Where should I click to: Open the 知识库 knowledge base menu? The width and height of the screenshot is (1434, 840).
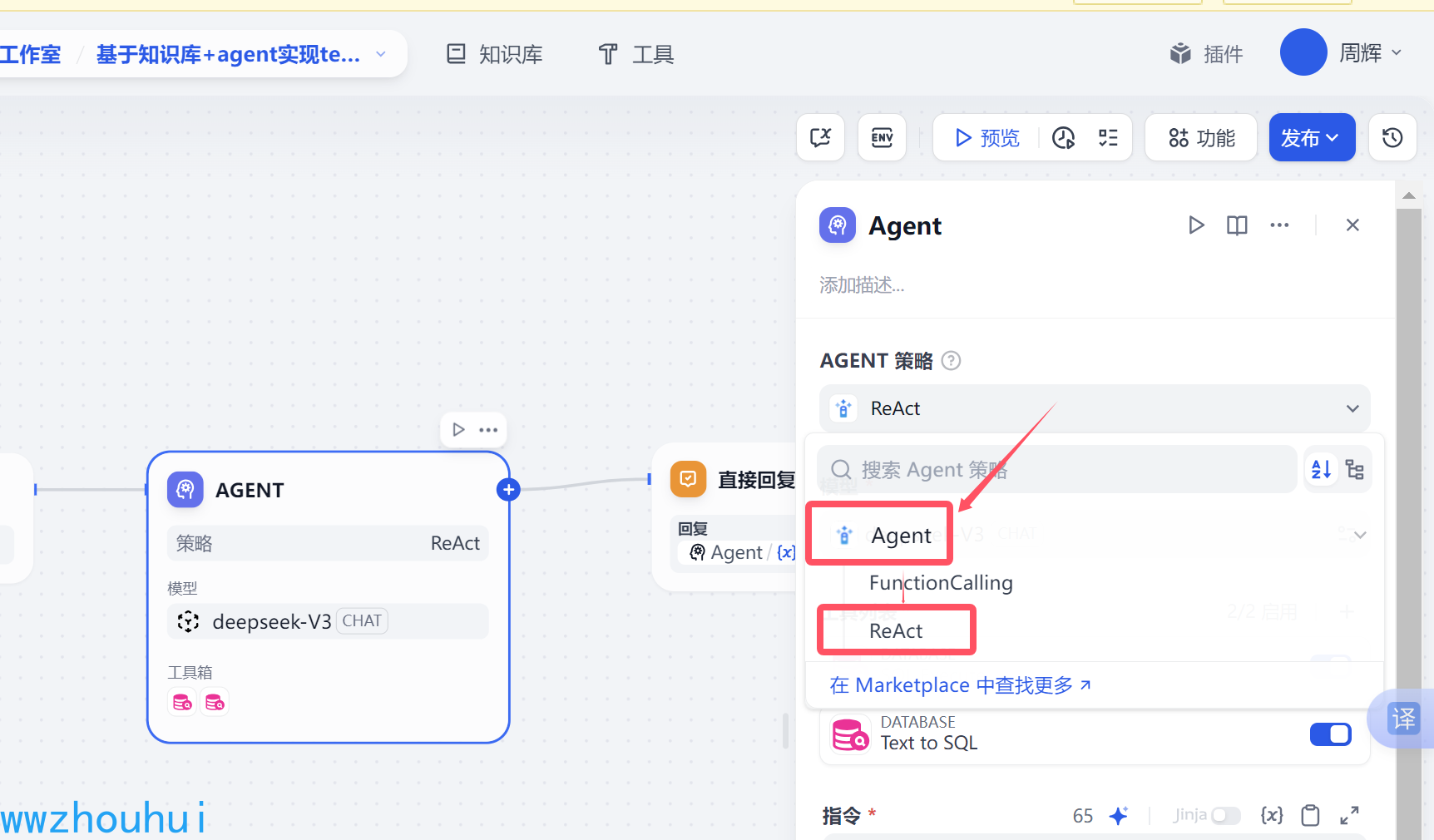(495, 54)
